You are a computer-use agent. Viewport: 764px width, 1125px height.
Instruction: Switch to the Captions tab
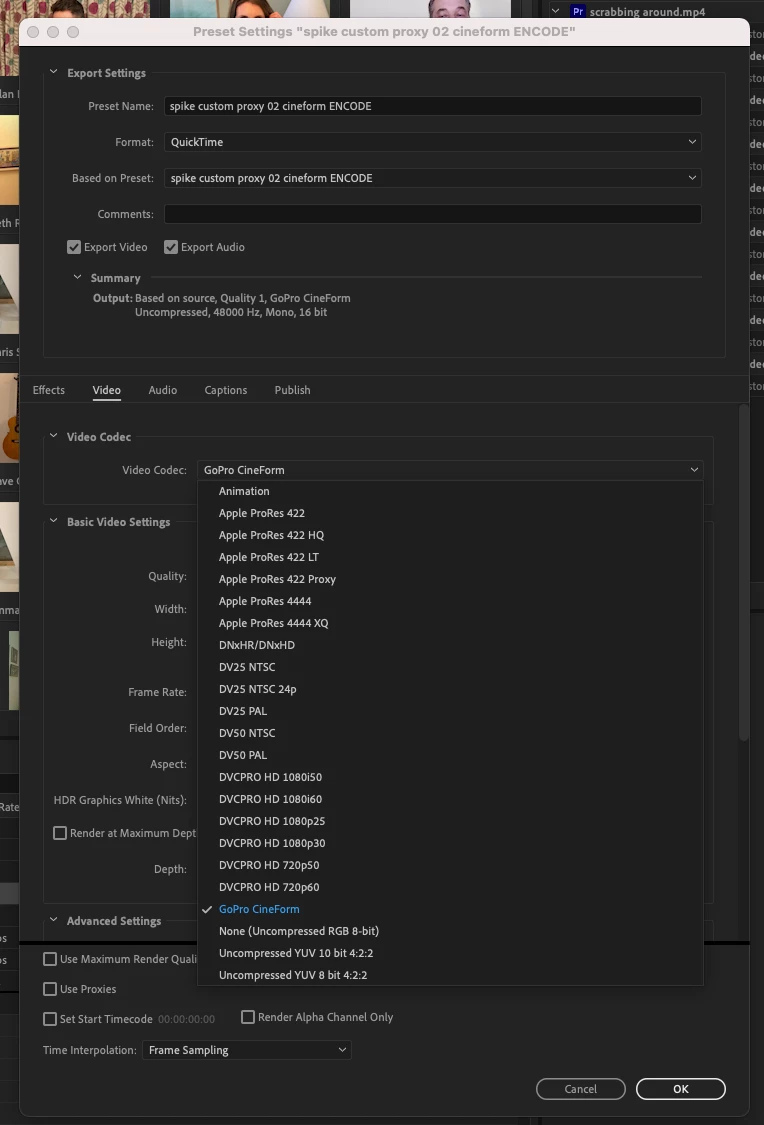click(x=226, y=390)
